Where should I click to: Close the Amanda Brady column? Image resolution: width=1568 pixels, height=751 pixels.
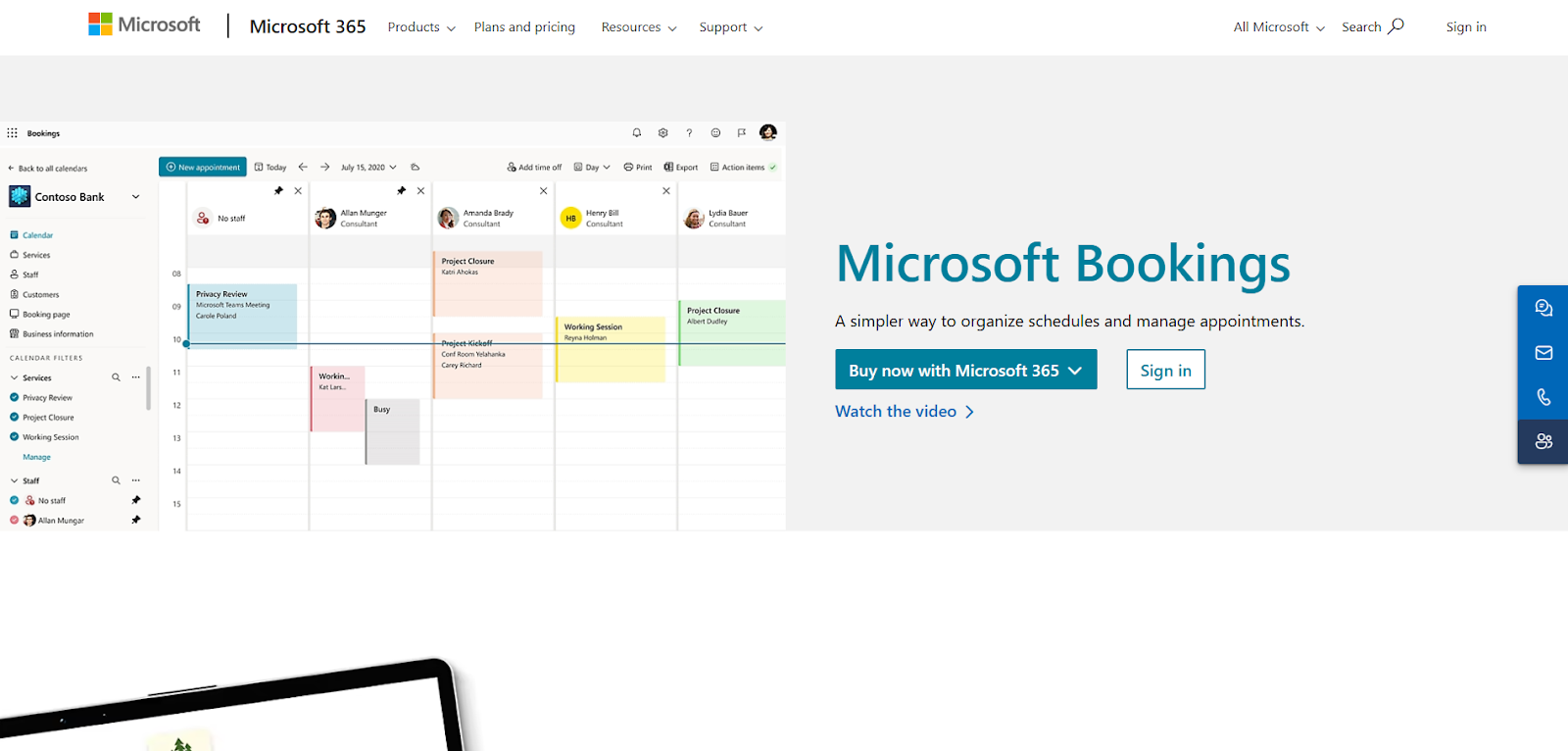pyautogui.click(x=544, y=191)
